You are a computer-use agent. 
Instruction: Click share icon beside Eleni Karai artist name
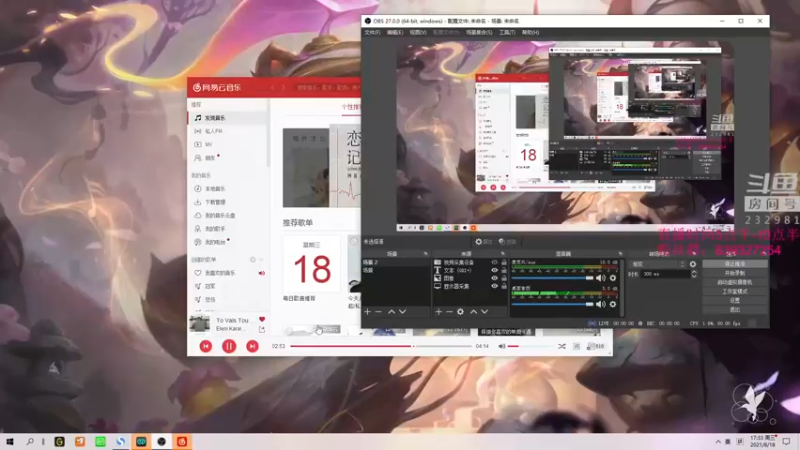pos(262,330)
